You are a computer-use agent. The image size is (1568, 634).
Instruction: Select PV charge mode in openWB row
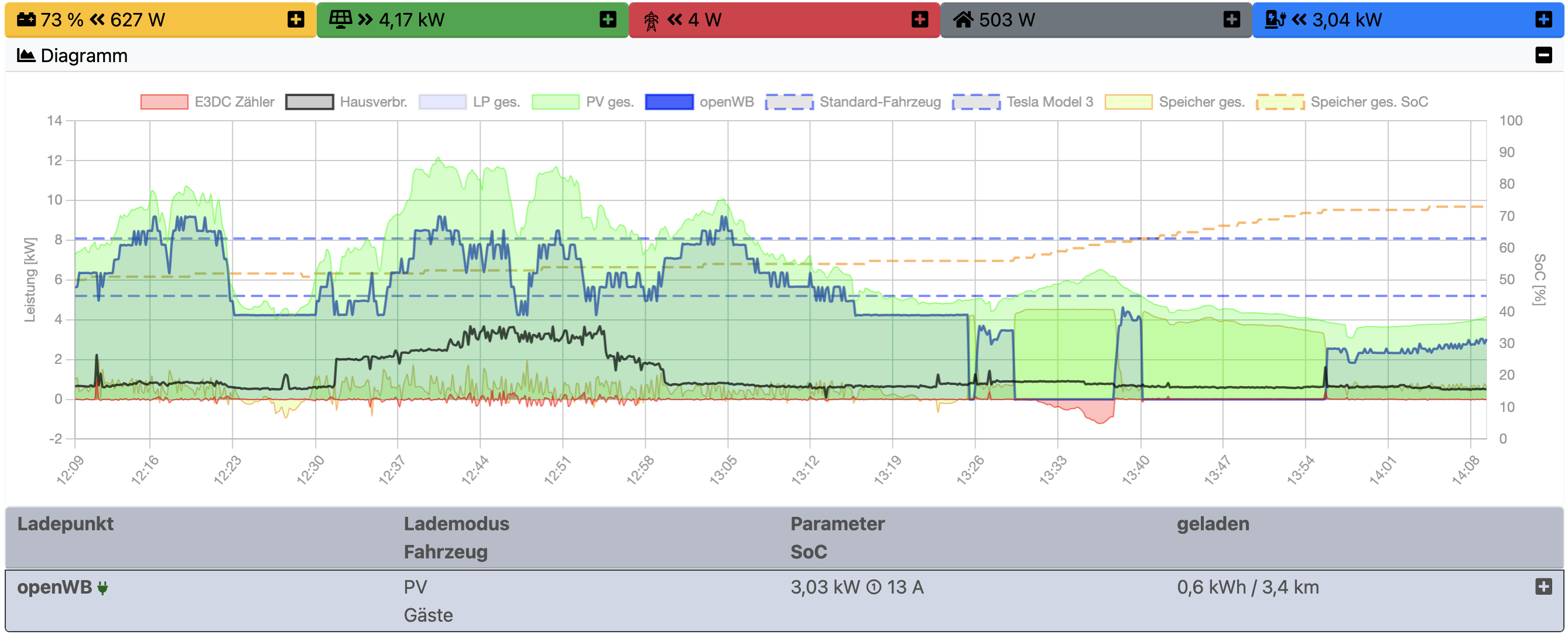[x=415, y=587]
